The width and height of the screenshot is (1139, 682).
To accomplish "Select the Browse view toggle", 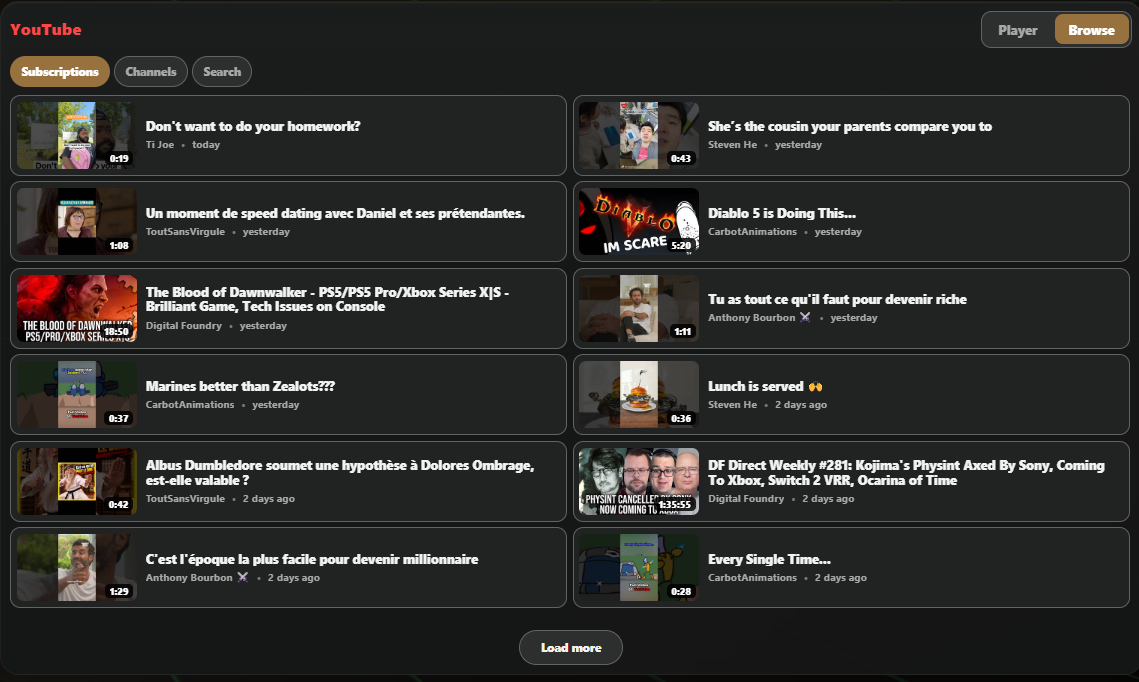I will pyautogui.click(x=1091, y=31).
